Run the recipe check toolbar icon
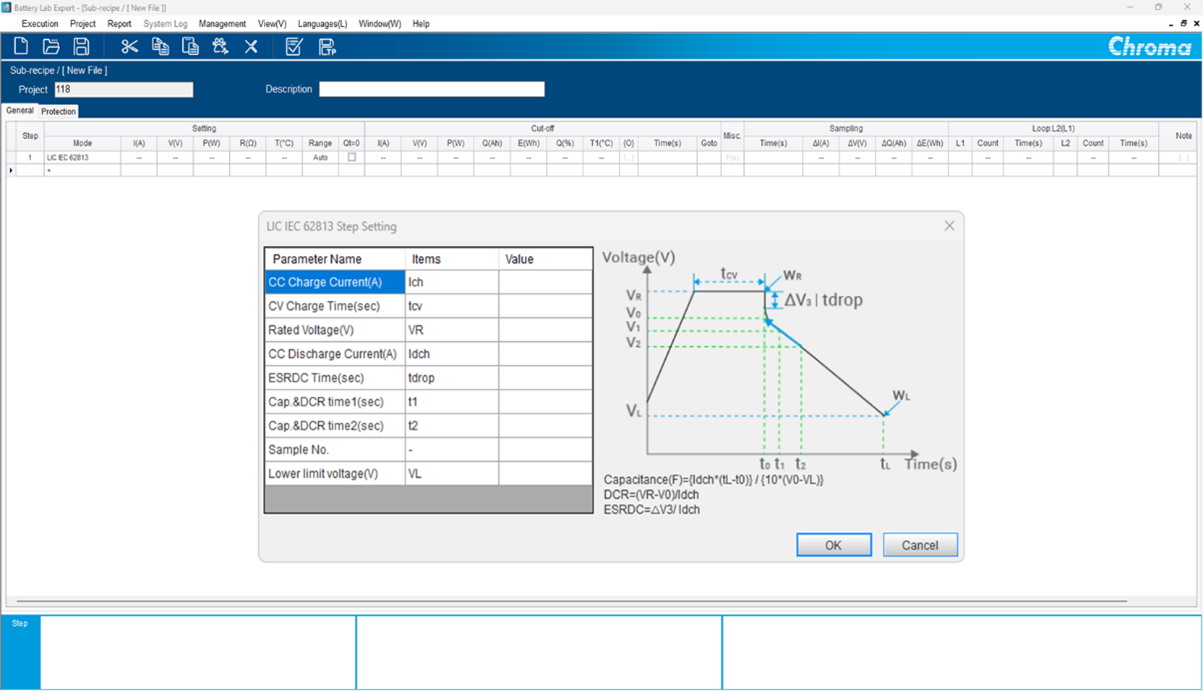Screen dimensions: 1203x691 293,46
